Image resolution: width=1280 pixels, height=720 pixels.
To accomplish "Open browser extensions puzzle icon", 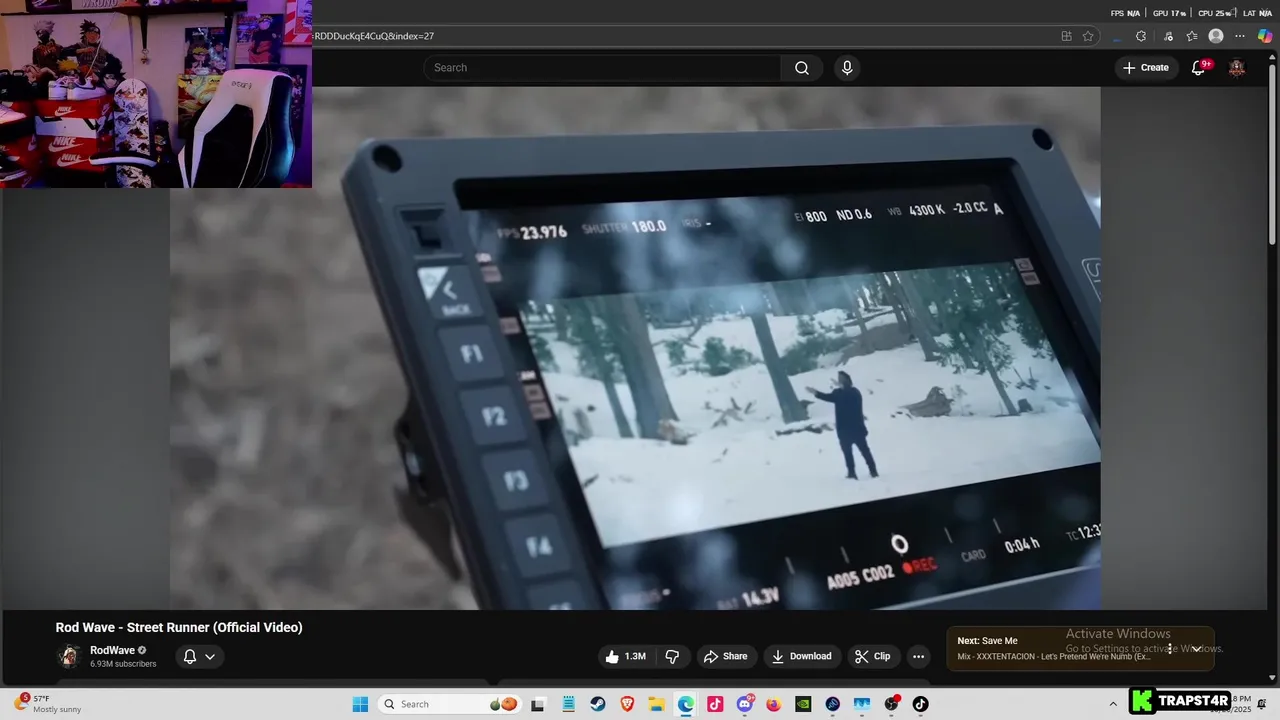I will click(1141, 36).
